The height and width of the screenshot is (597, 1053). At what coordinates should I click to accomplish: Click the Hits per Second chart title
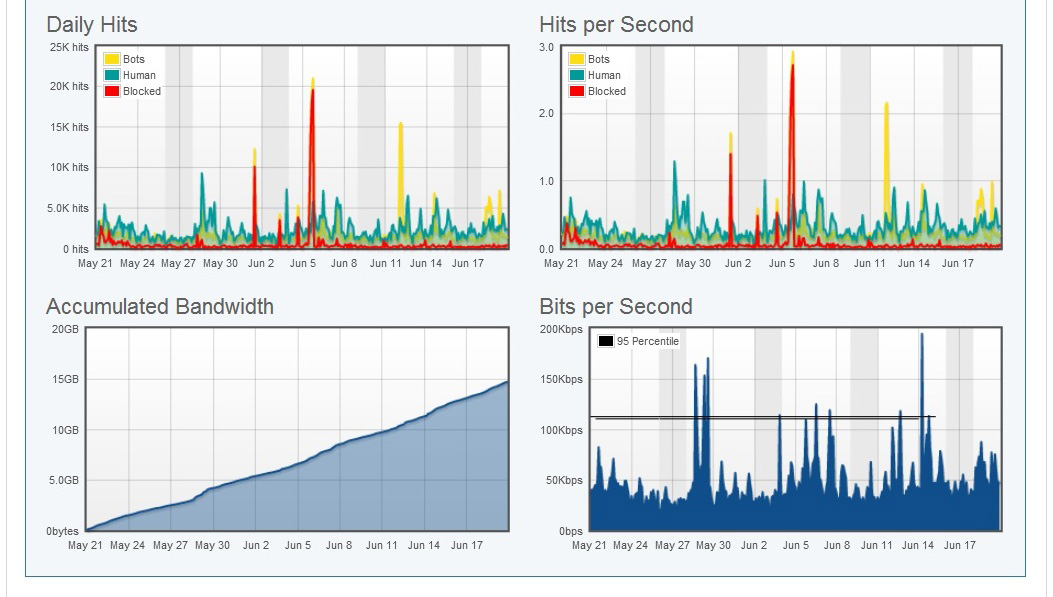tap(616, 25)
